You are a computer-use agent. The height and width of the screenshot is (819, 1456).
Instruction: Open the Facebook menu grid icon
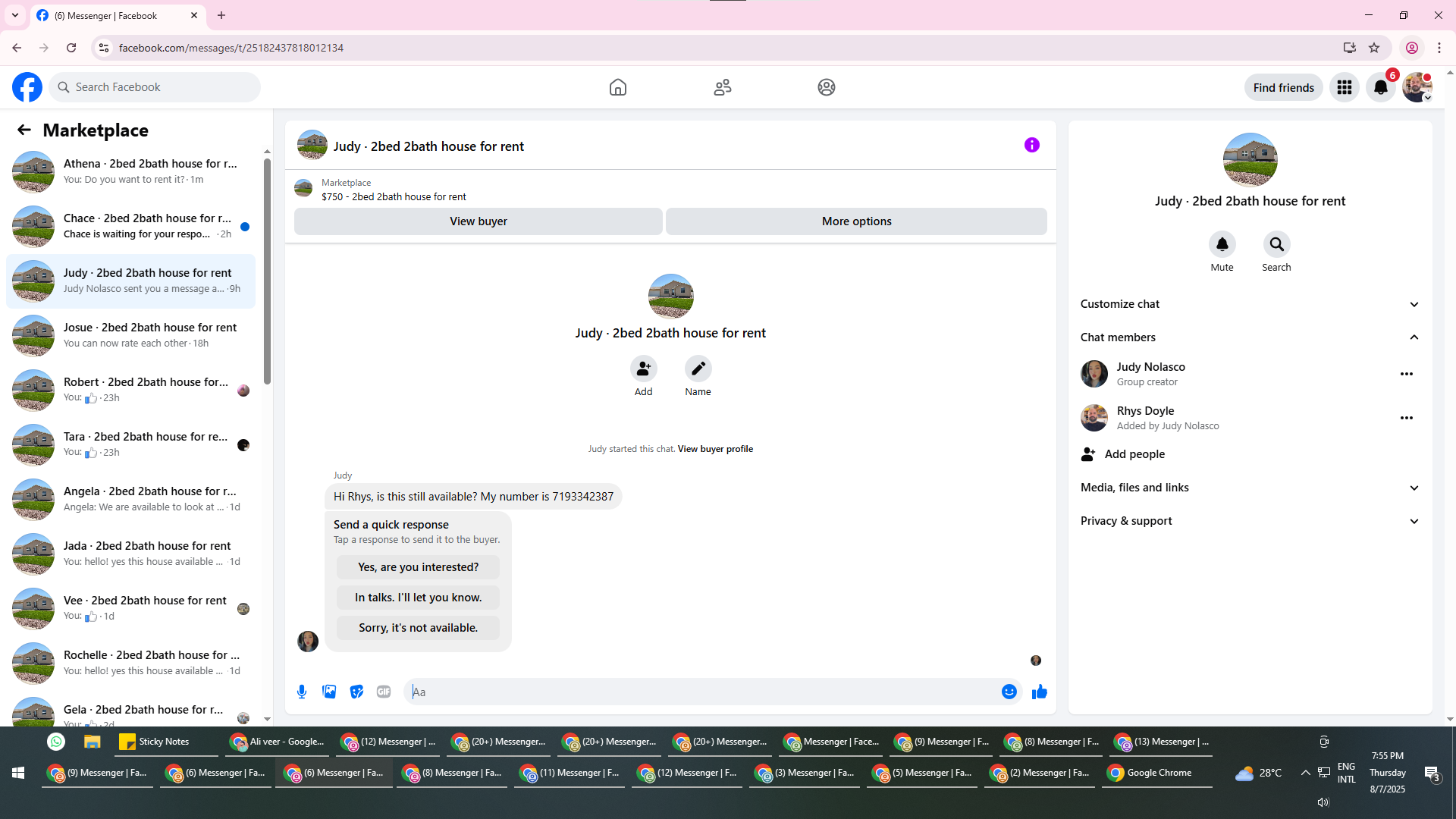pos(1345,87)
